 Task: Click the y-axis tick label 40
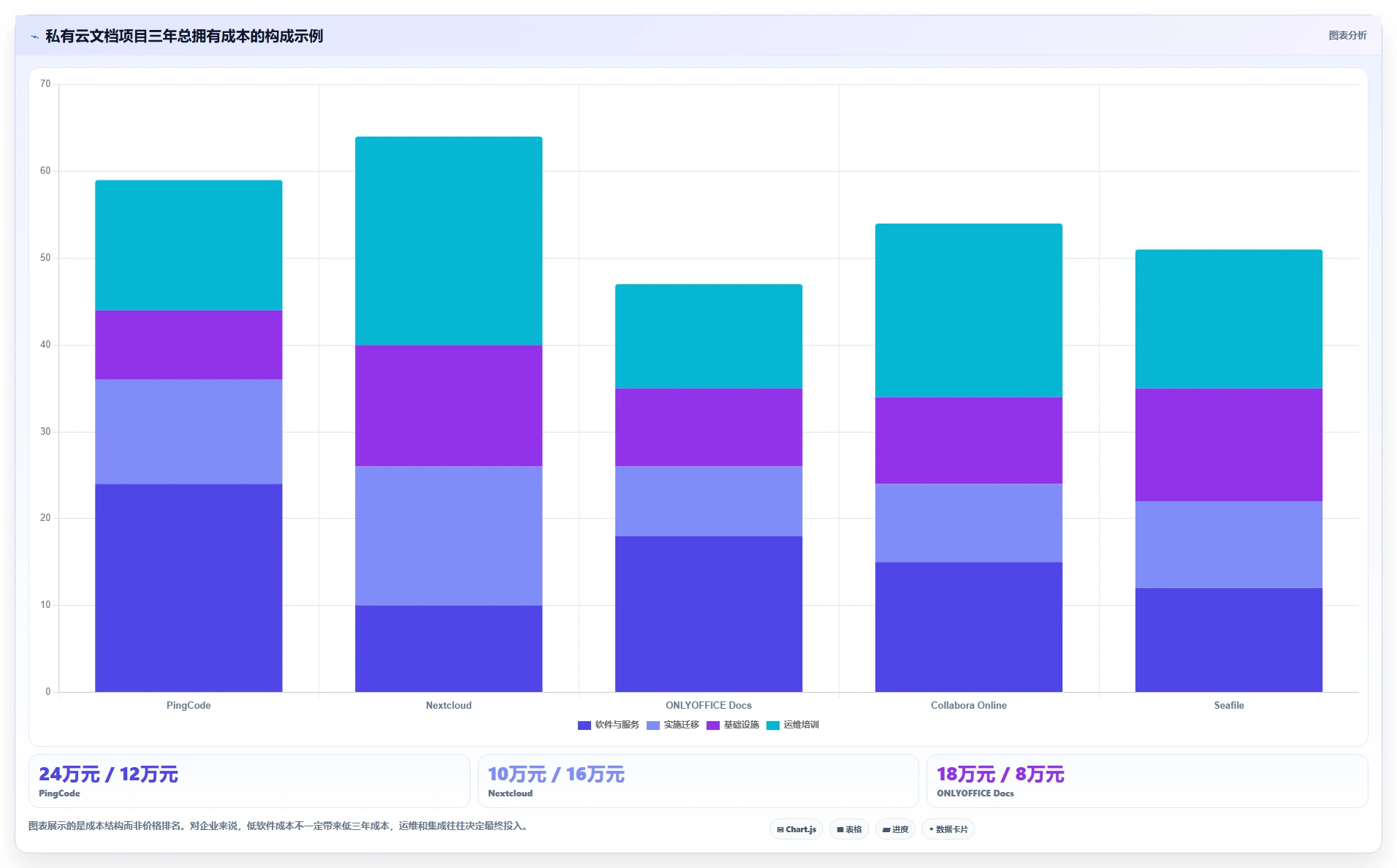(x=45, y=345)
